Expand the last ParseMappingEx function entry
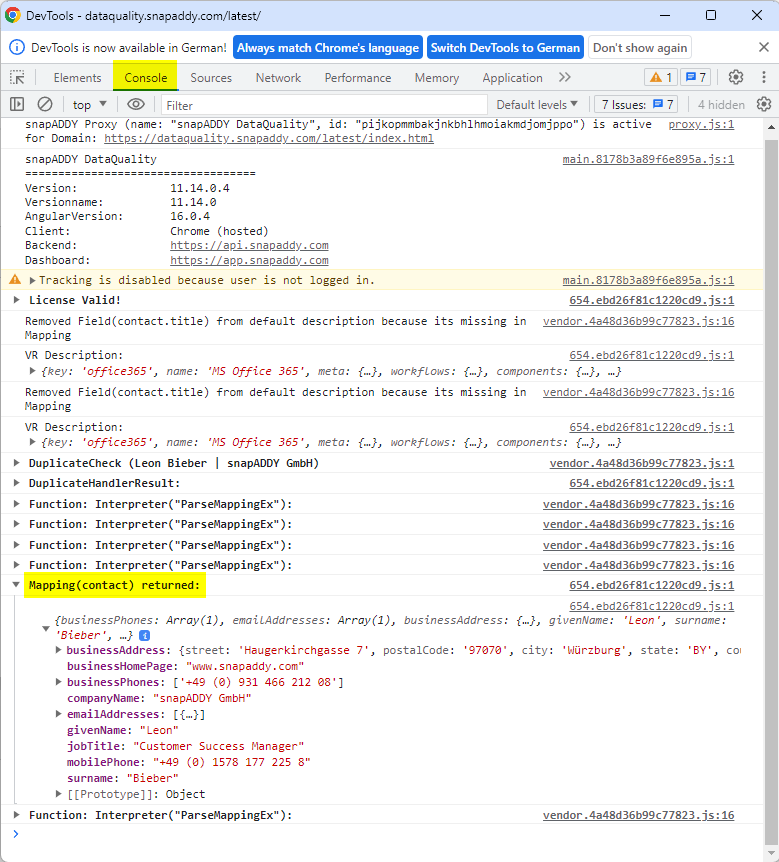779x862 pixels. (16, 815)
